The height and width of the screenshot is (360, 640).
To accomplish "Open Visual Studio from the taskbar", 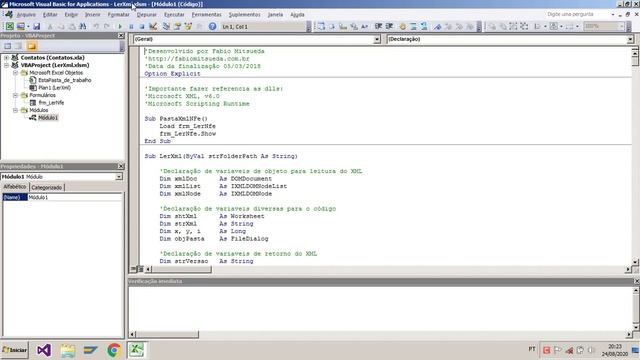I will click(44, 350).
